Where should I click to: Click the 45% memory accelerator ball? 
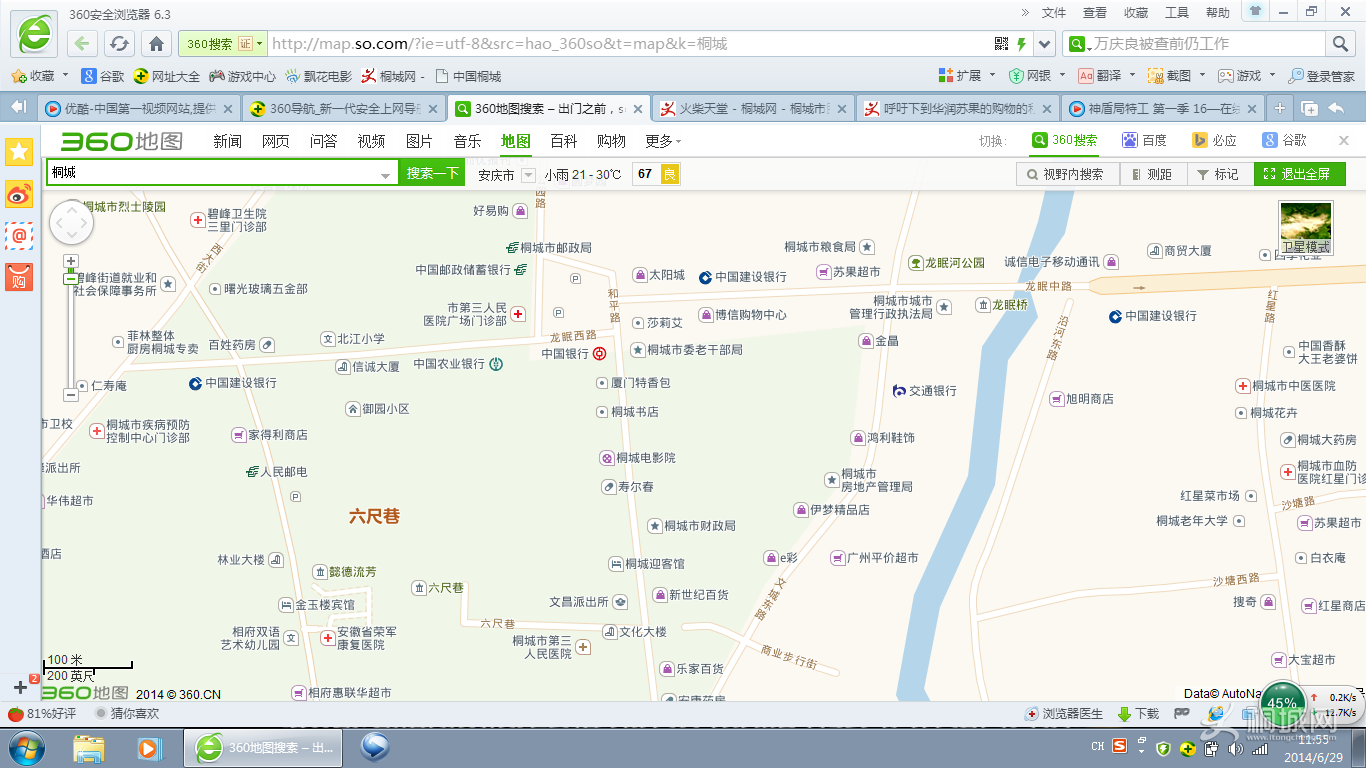[1283, 703]
